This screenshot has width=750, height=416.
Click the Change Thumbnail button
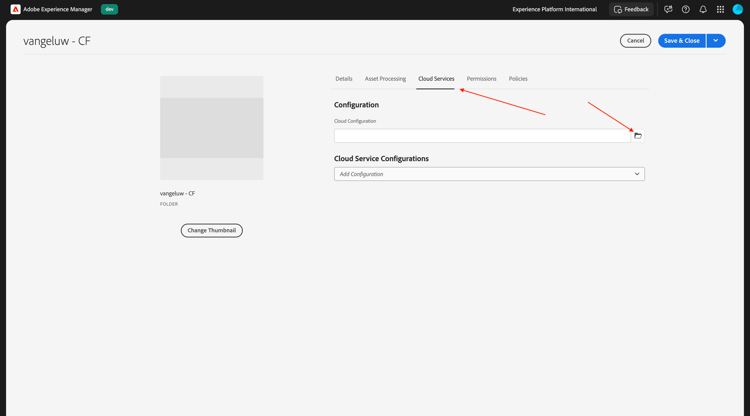(211, 230)
